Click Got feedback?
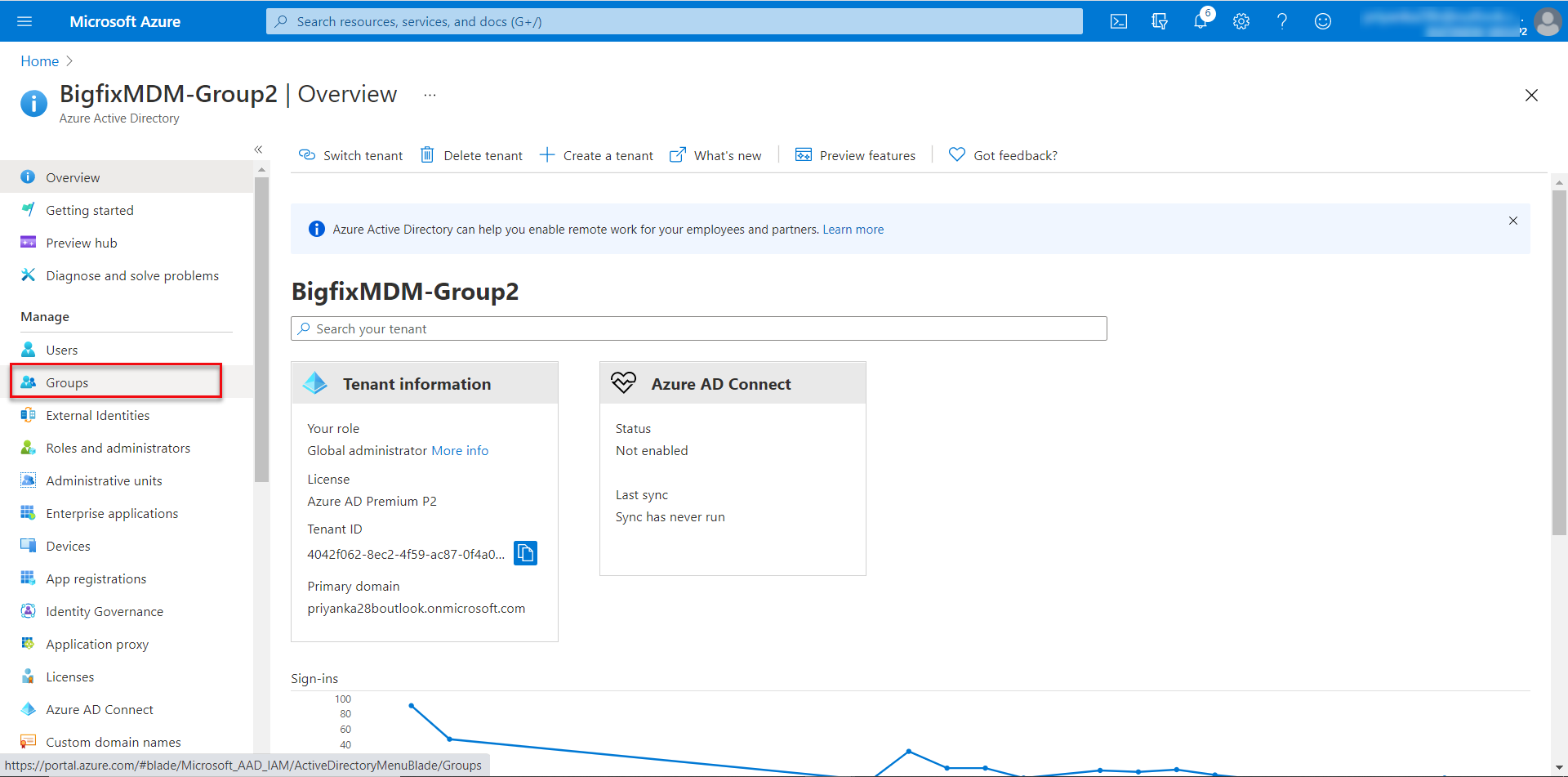The height and width of the screenshot is (777, 1568). [1003, 155]
